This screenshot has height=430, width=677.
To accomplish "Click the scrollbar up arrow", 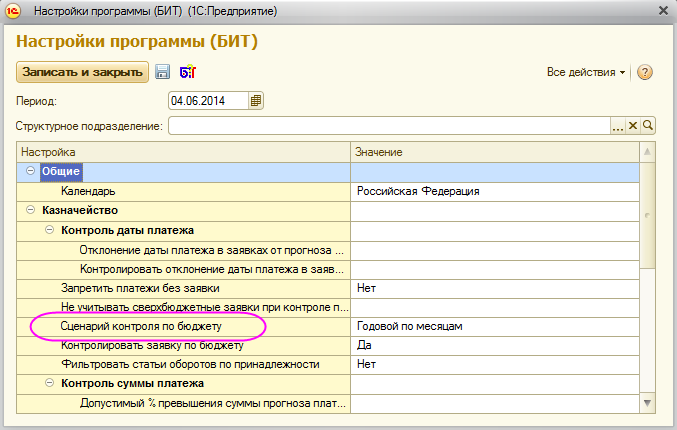I will point(647,152).
